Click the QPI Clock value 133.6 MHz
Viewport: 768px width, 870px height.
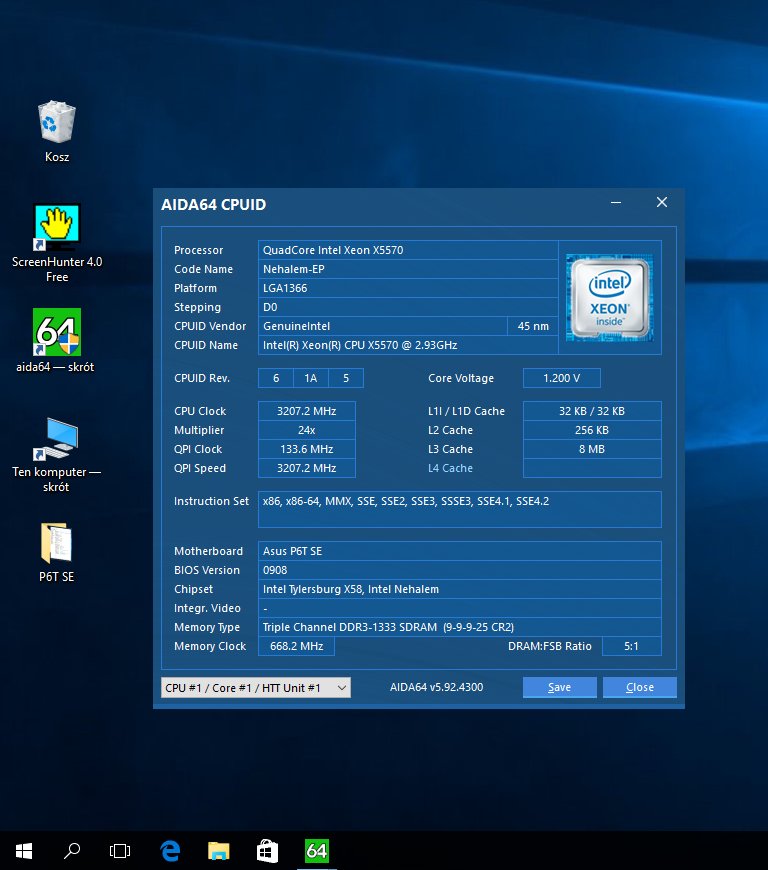pyautogui.click(x=307, y=449)
